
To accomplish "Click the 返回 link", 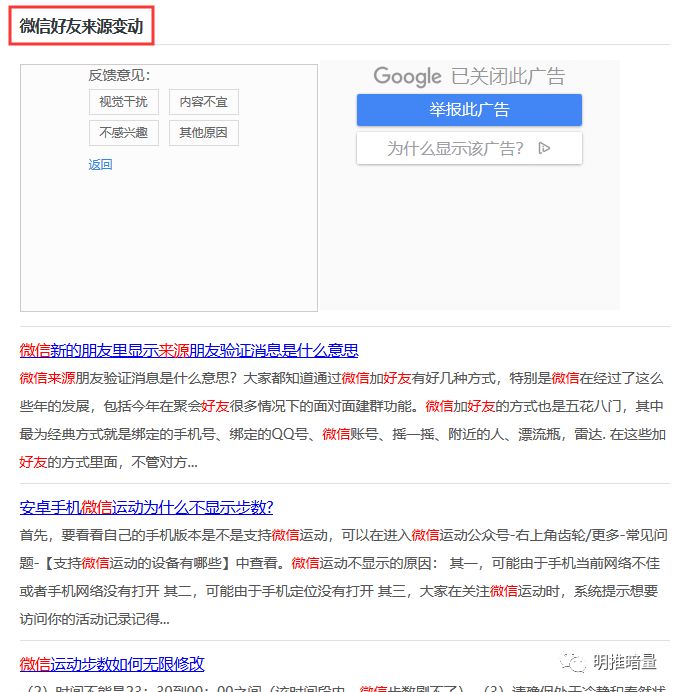I will click(100, 165).
